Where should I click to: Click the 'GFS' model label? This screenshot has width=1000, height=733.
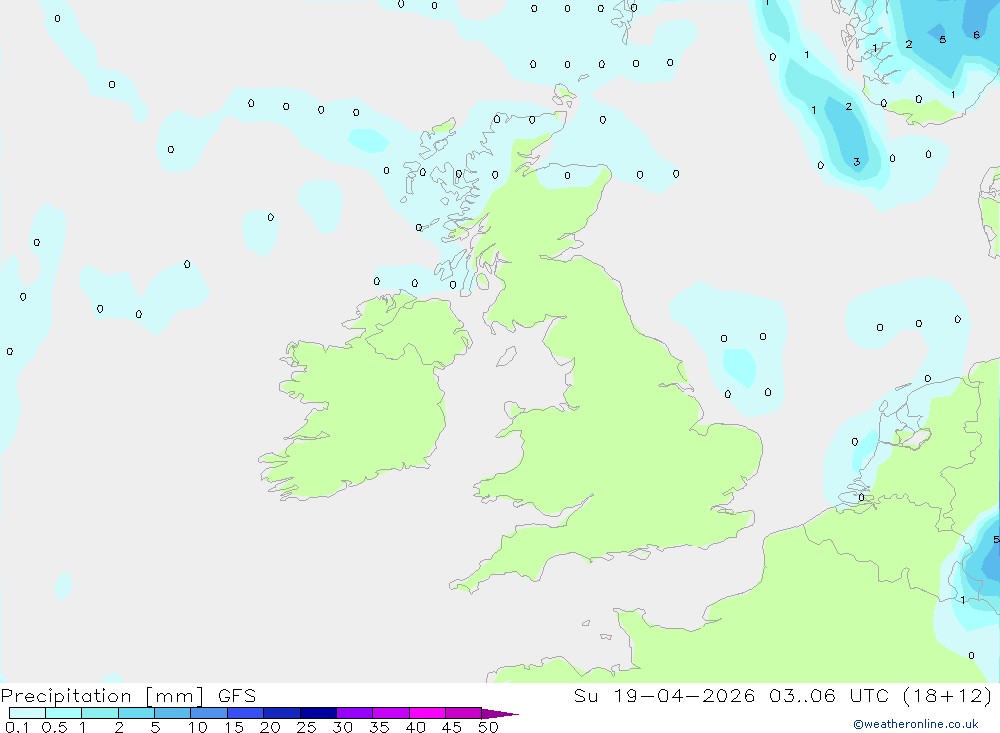(x=237, y=696)
